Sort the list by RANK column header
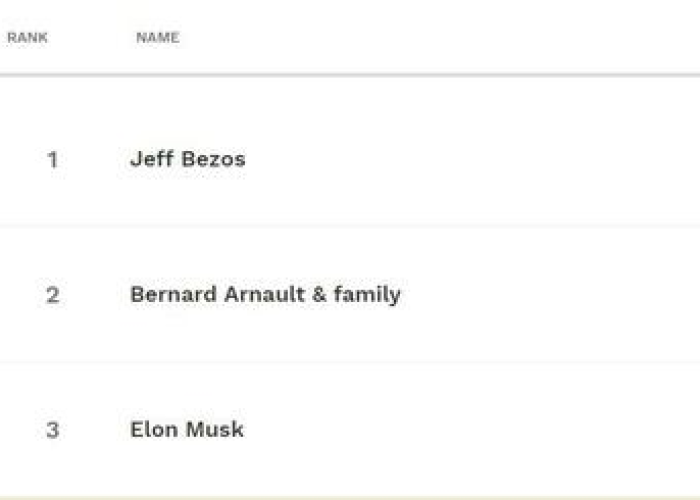700x500 pixels. 27,38
